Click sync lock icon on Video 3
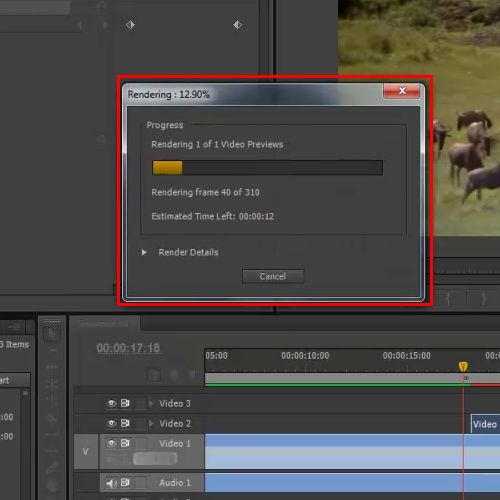Image resolution: width=500 pixels, height=500 pixels. [125, 403]
